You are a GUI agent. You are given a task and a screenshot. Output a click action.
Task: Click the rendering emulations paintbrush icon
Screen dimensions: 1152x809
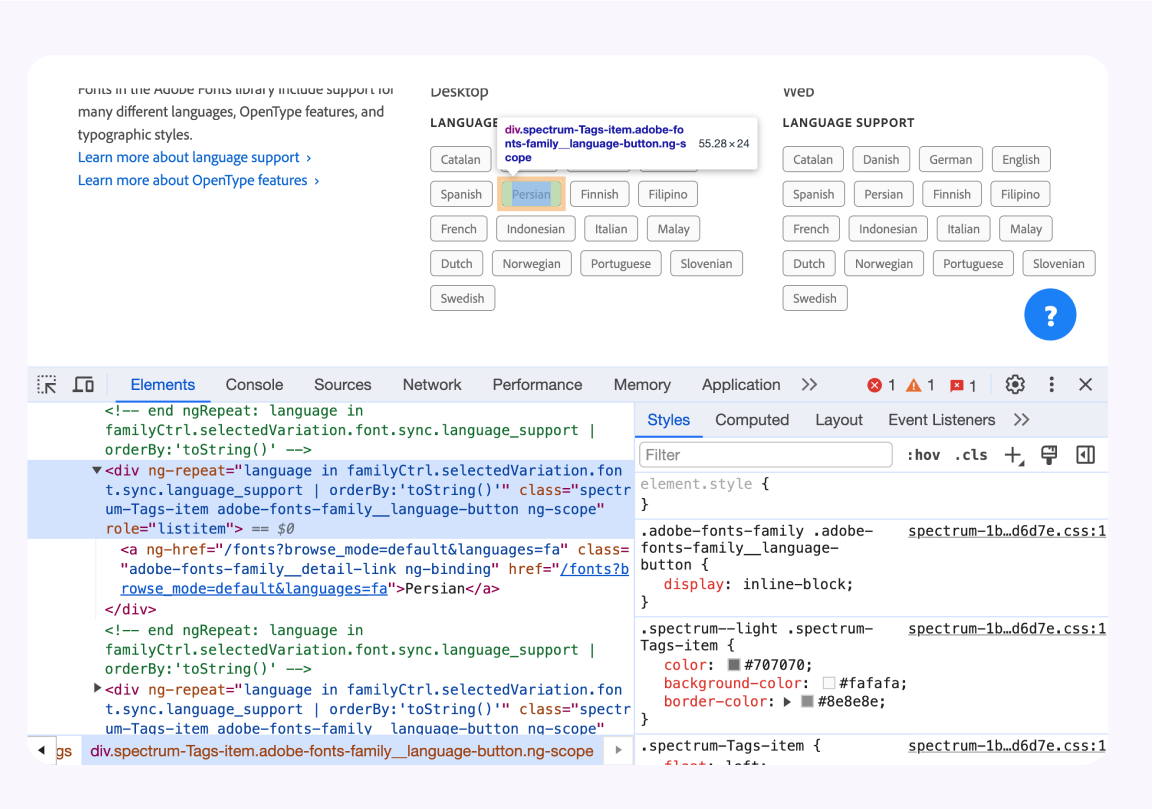point(1048,455)
